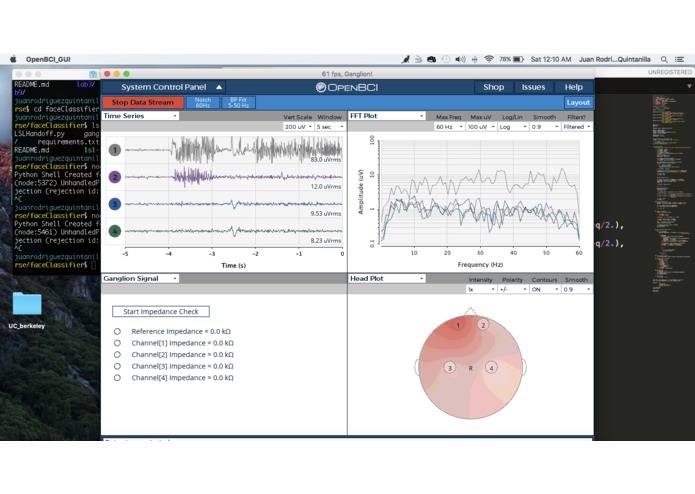Open the FFT Plot widget dropdown
The width and height of the screenshot is (695, 494).
pos(387,116)
